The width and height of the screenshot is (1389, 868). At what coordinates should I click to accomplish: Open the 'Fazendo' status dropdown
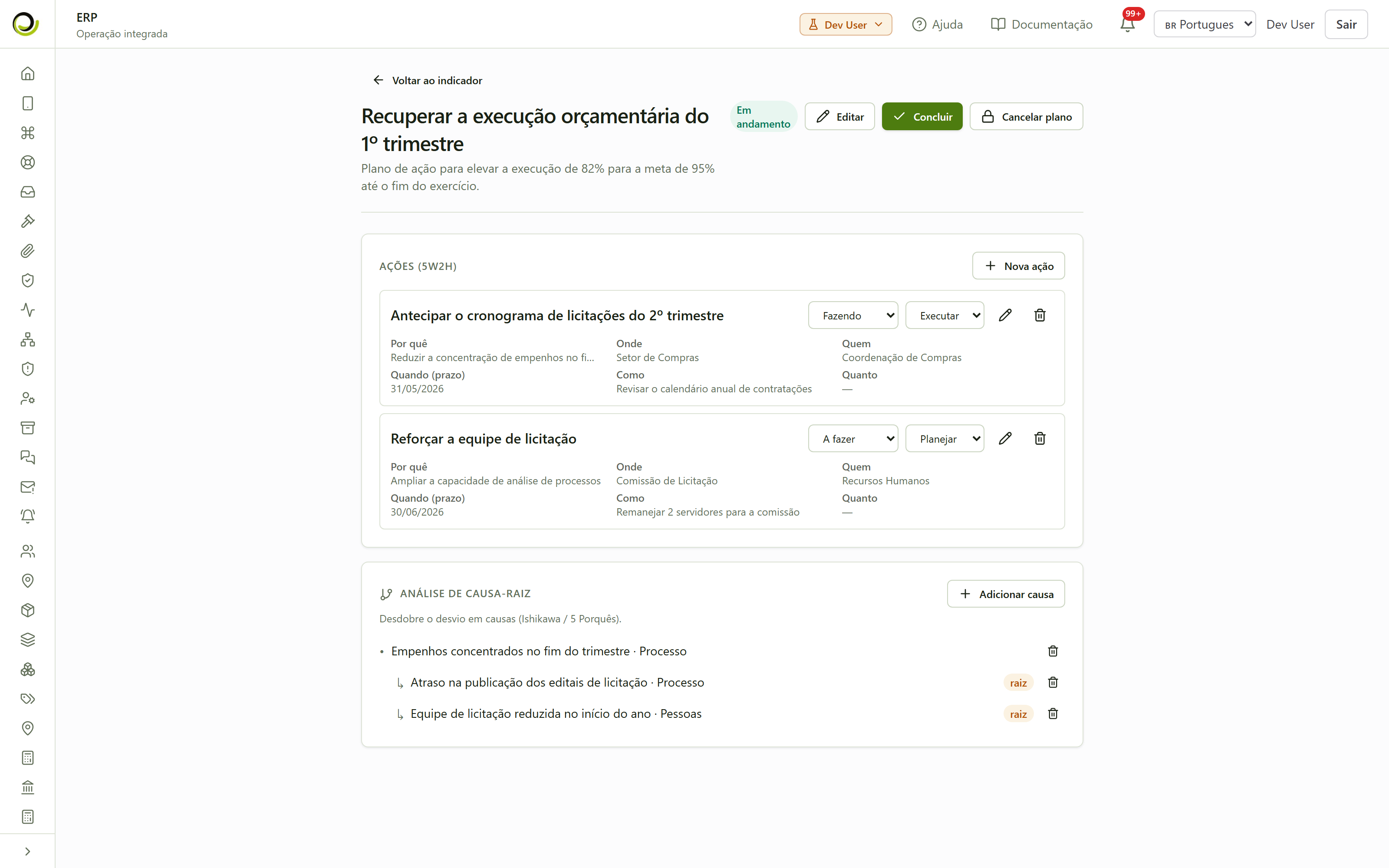pos(853,315)
